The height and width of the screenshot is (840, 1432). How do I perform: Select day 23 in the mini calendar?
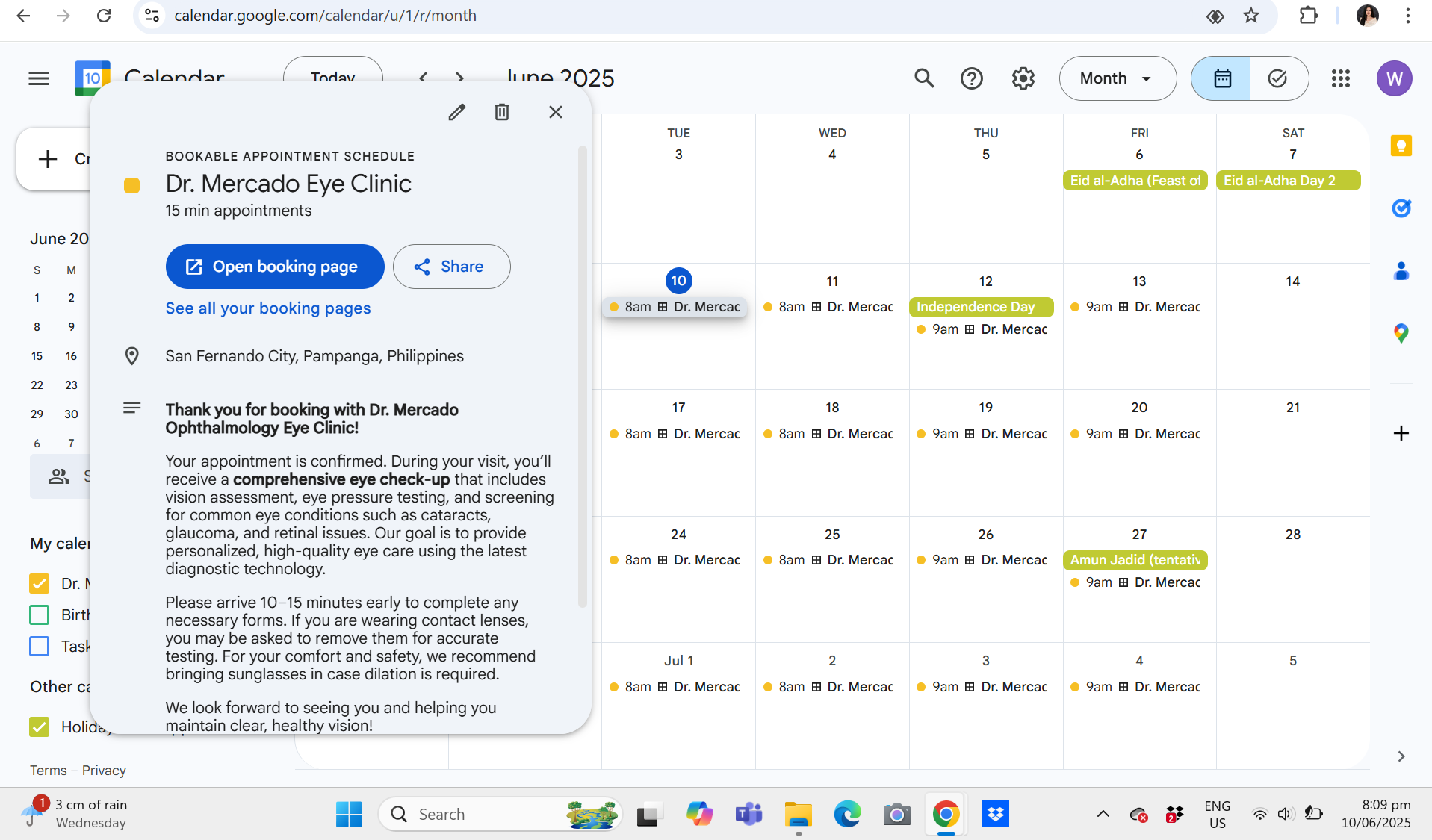[x=71, y=385]
